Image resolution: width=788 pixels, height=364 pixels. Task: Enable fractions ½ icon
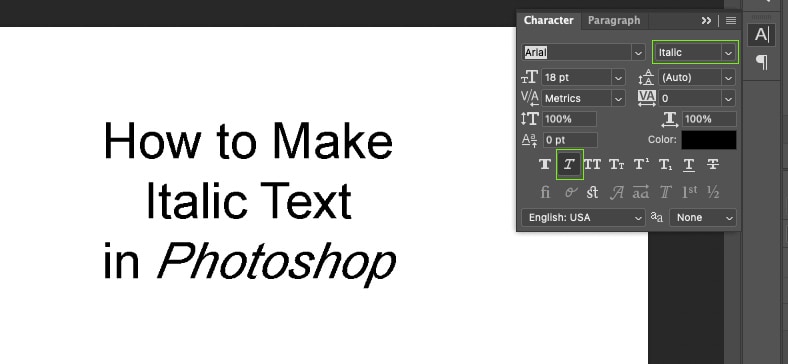tap(713, 192)
